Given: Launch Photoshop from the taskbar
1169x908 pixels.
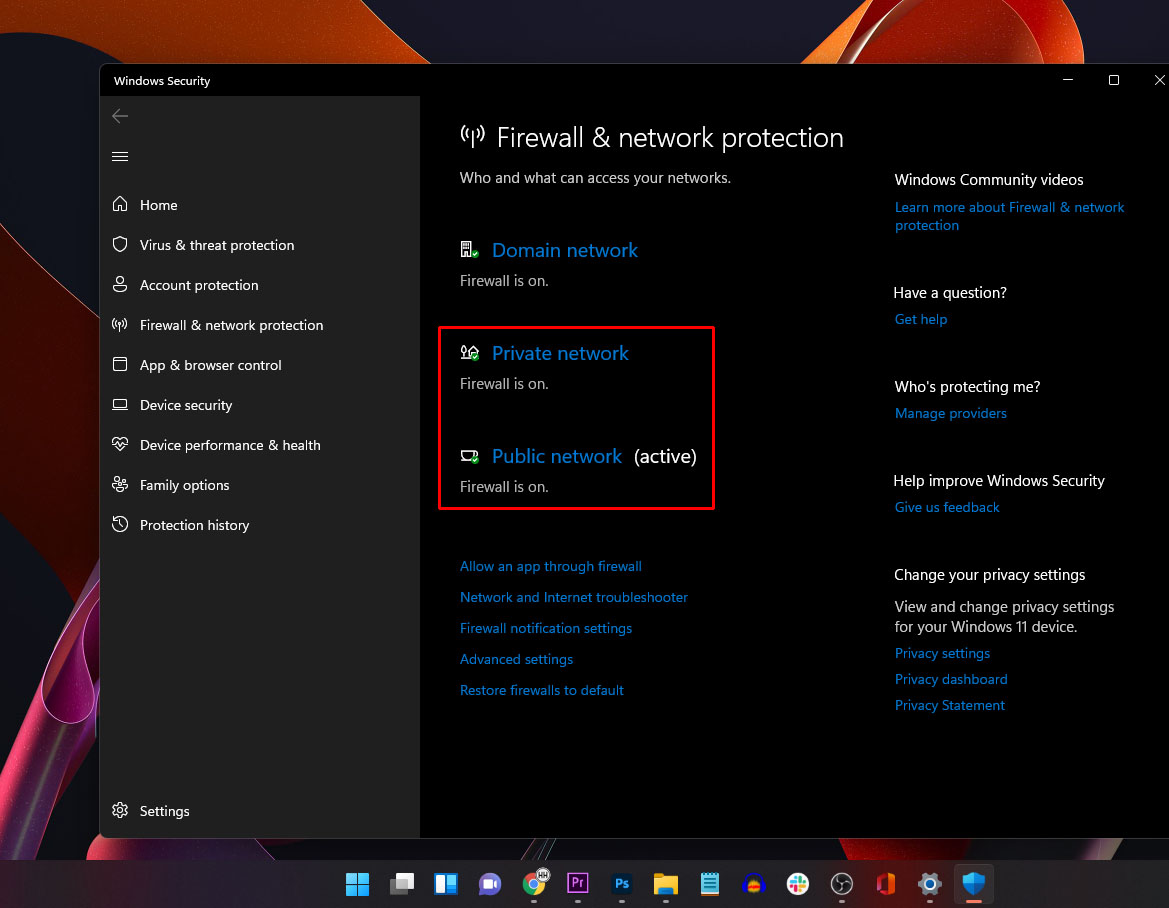Looking at the screenshot, I should [621, 884].
